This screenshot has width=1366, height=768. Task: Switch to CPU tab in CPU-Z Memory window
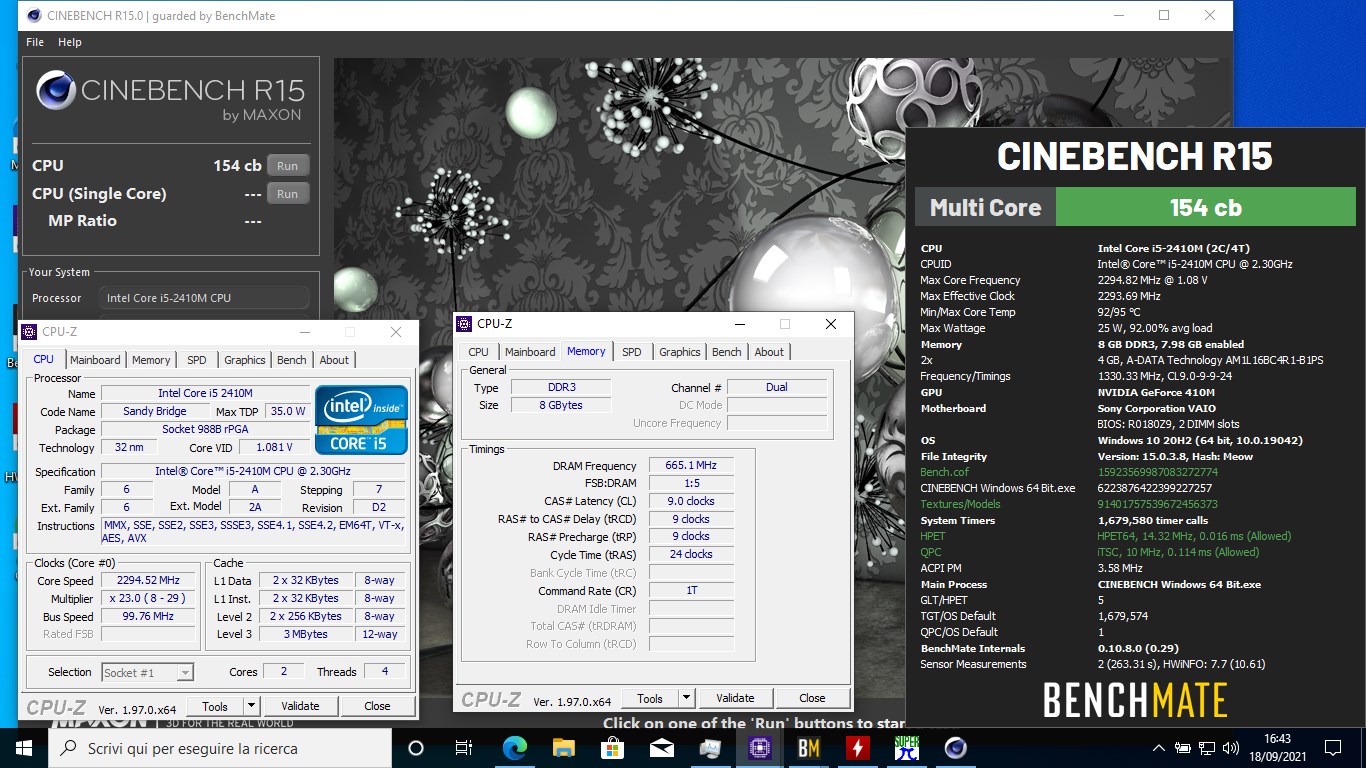(x=479, y=352)
